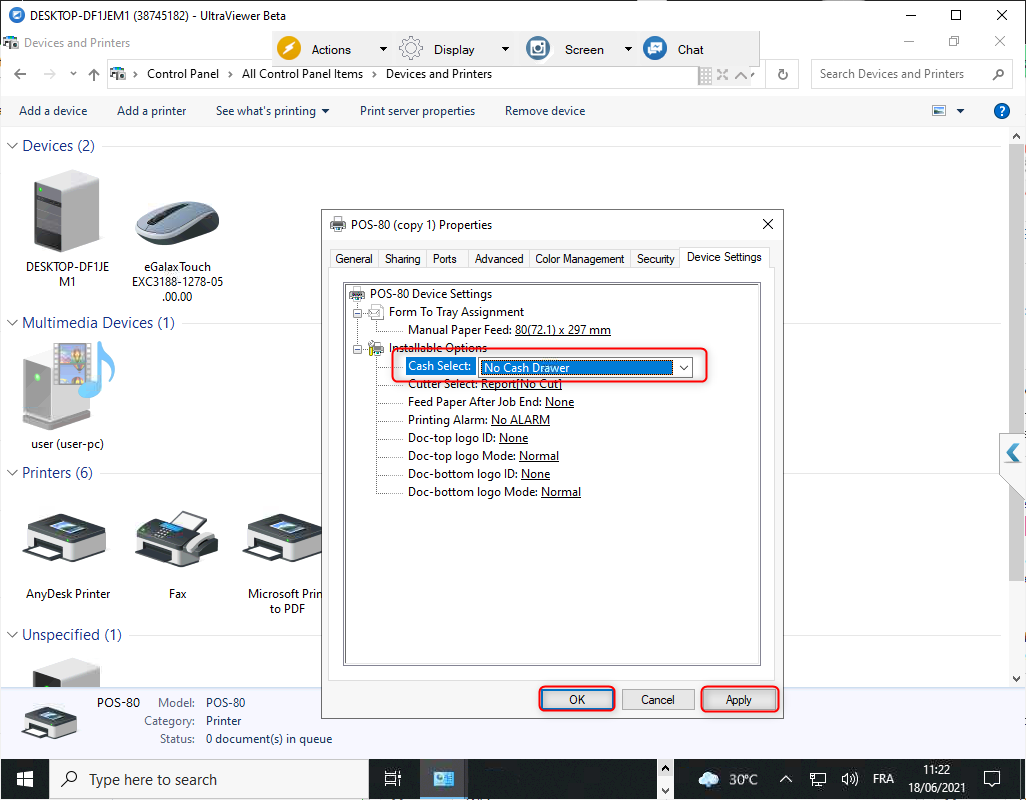Click the Refresh icon in address bar
This screenshot has height=800, width=1026.
pos(783,75)
